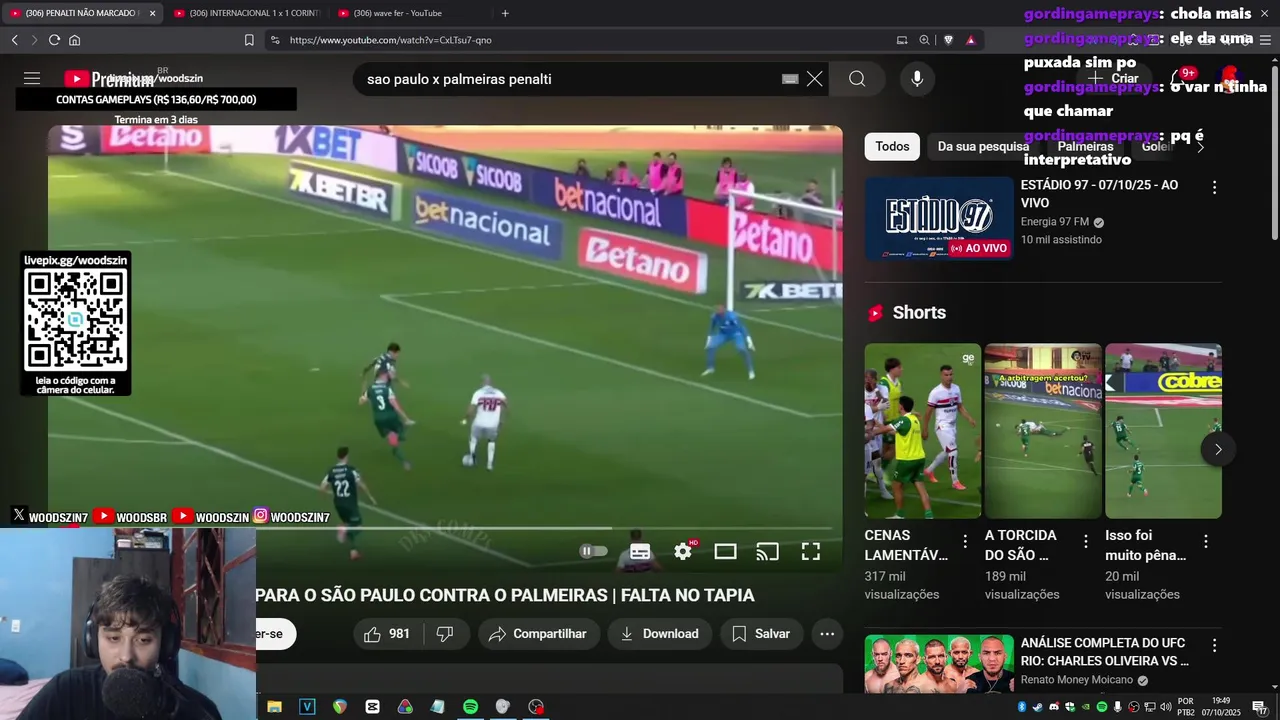Select the Palmeiras filter chip

pos(1085,147)
